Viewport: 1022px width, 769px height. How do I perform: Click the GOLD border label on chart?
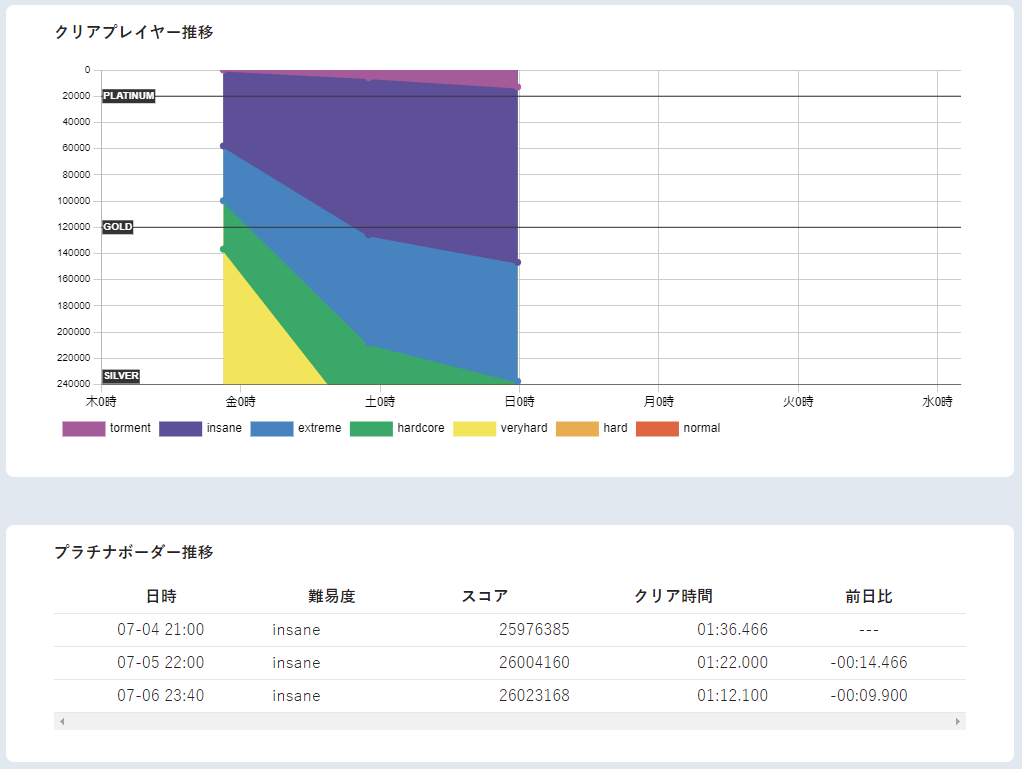pos(117,227)
